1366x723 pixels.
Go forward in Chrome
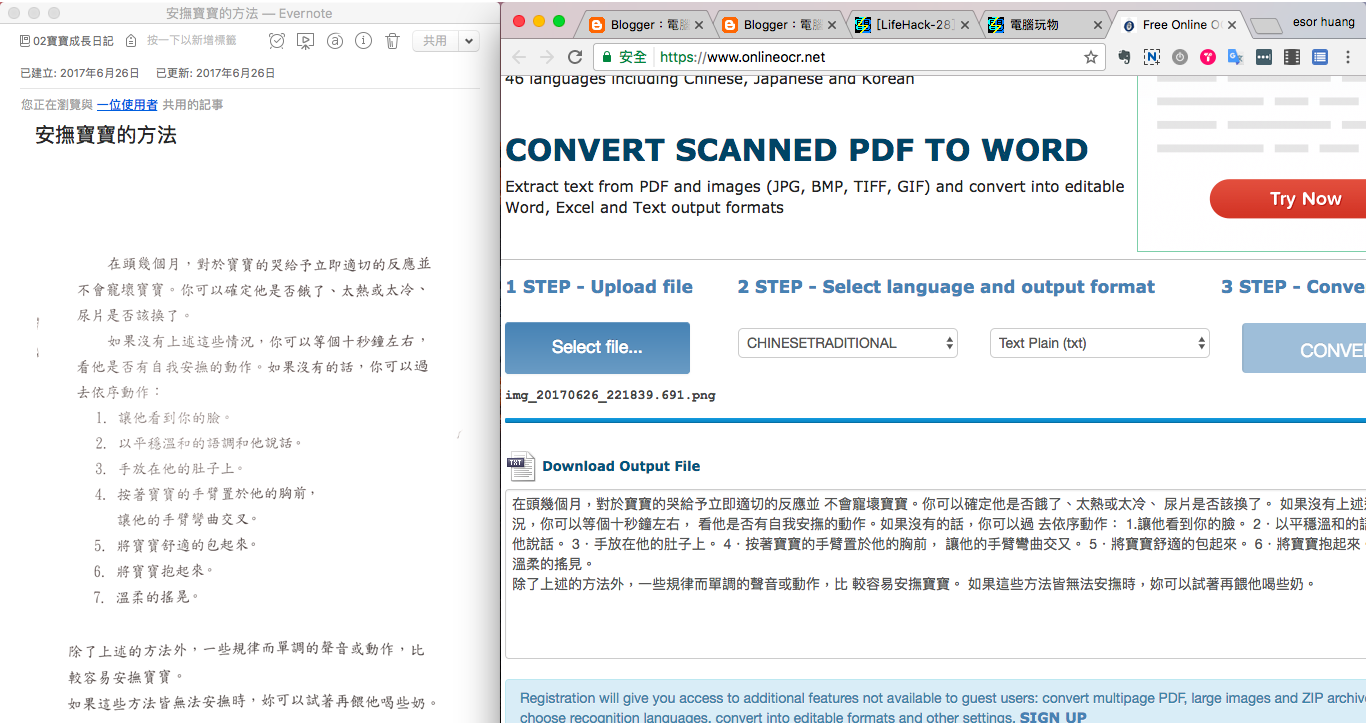point(547,57)
